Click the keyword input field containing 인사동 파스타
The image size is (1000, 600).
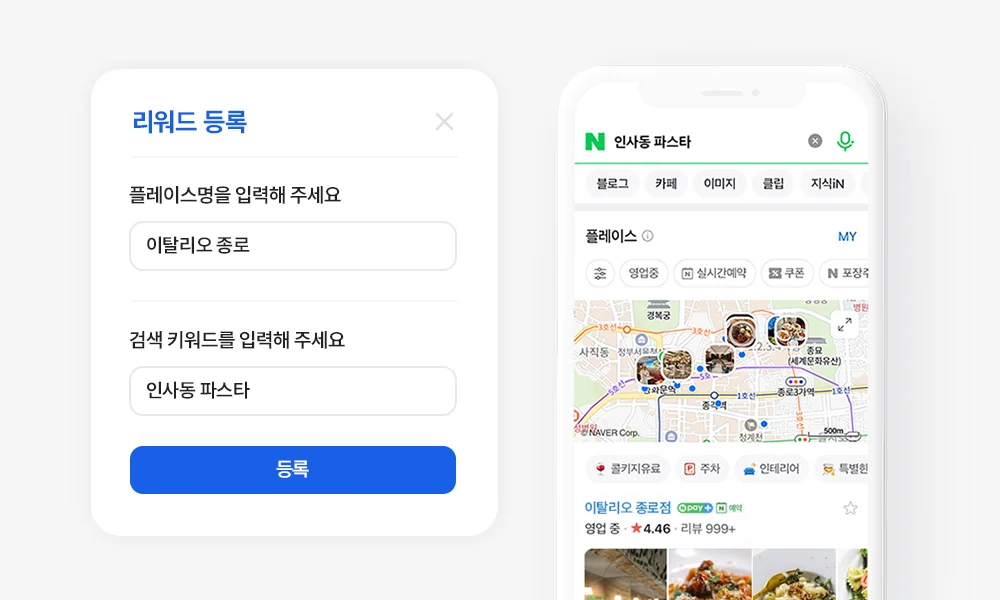tap(293, 391)
